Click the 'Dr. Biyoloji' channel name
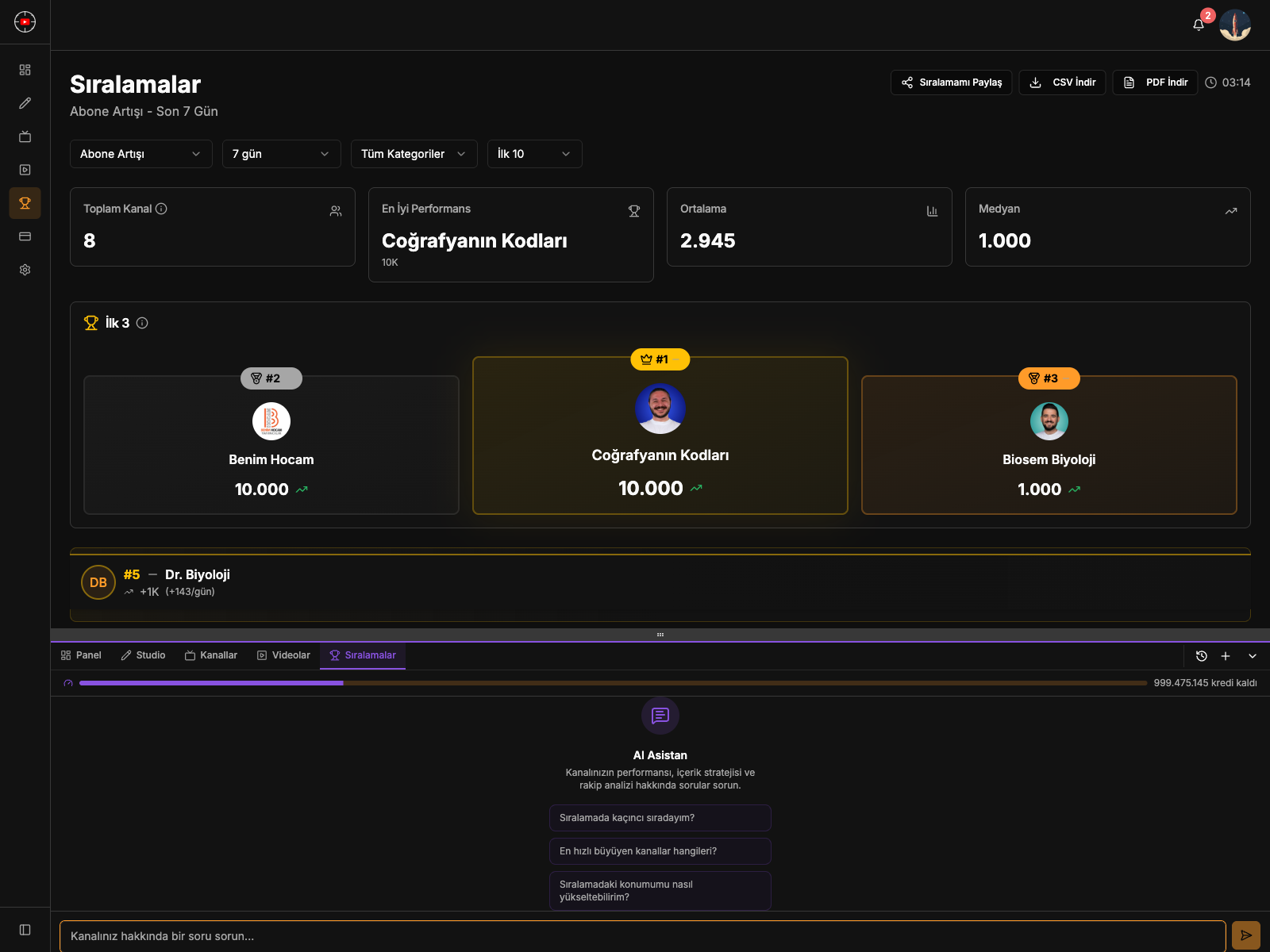 click(x=198, y=574)
